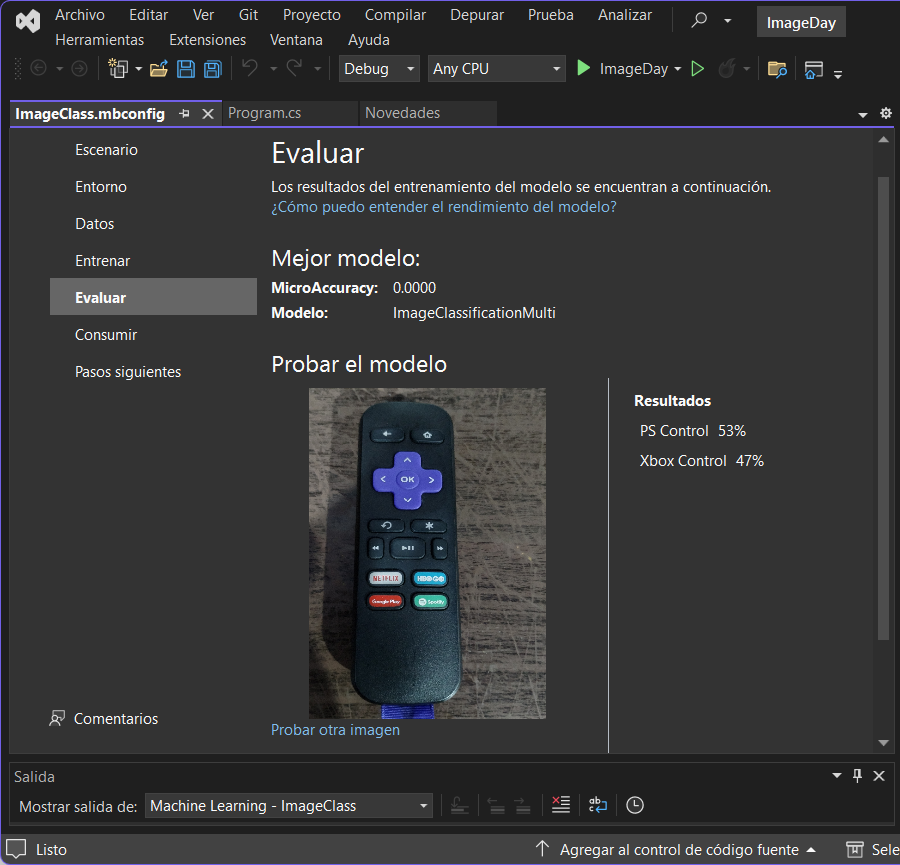The width and height of the screenshot is (900, 865).
Task: Open the Debug configuration dropdown
Action: tap(379, 69)
